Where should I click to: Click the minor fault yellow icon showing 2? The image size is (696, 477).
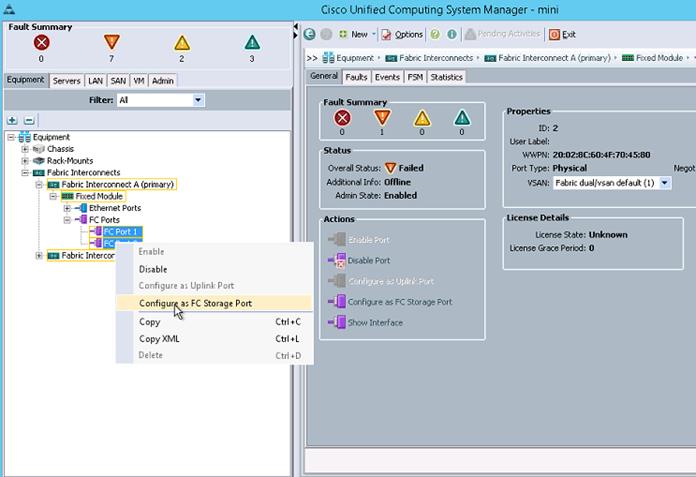pos(182,43)
